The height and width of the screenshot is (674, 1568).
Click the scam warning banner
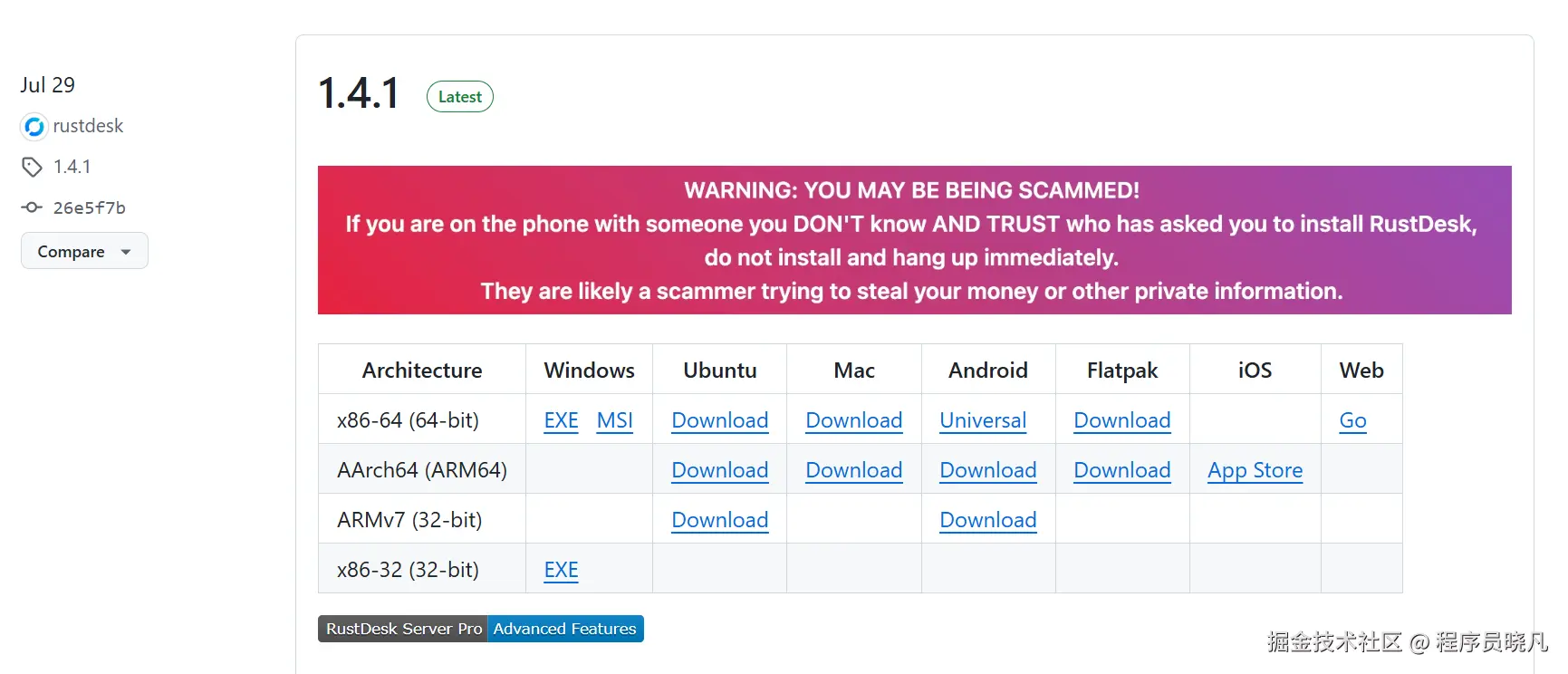914,240
